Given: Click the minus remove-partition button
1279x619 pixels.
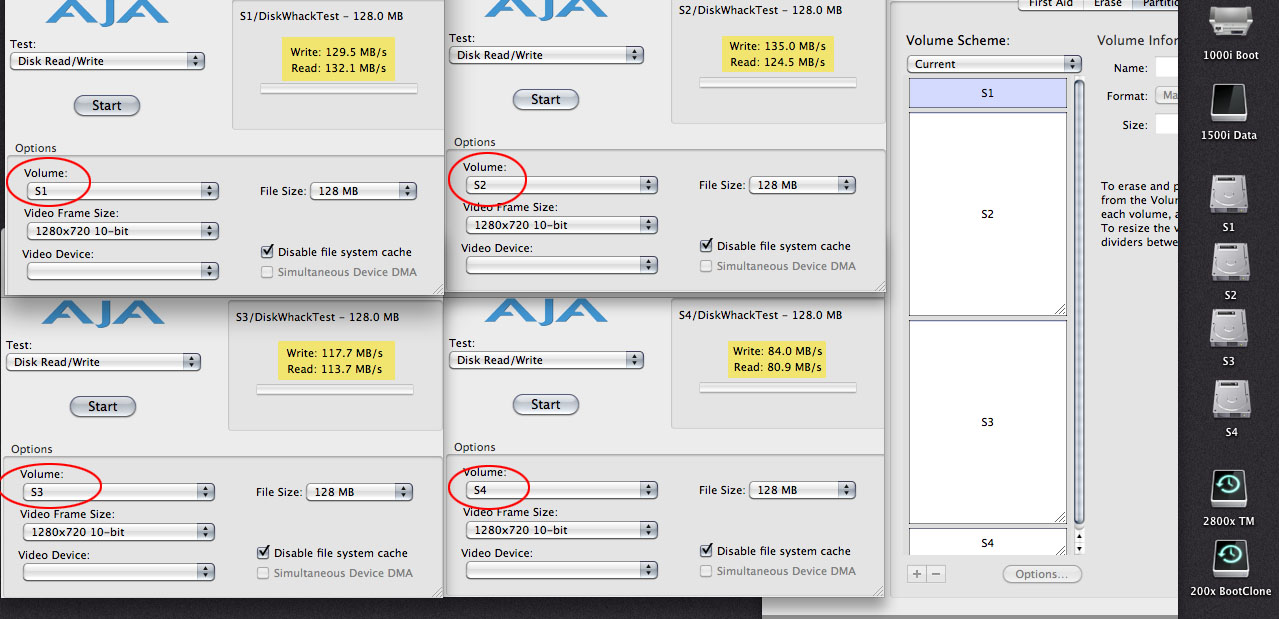Looking at the screenshot, I should (x=935, y=574).
